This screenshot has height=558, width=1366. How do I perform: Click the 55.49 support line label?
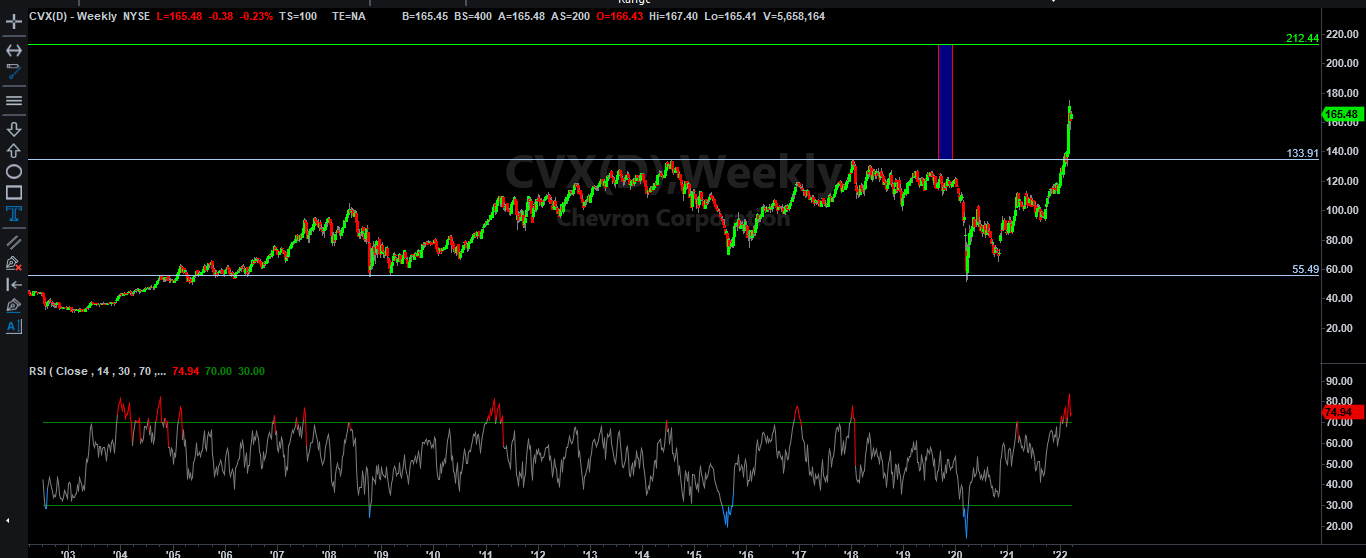pyautogui.click(x=1305, y=270)
